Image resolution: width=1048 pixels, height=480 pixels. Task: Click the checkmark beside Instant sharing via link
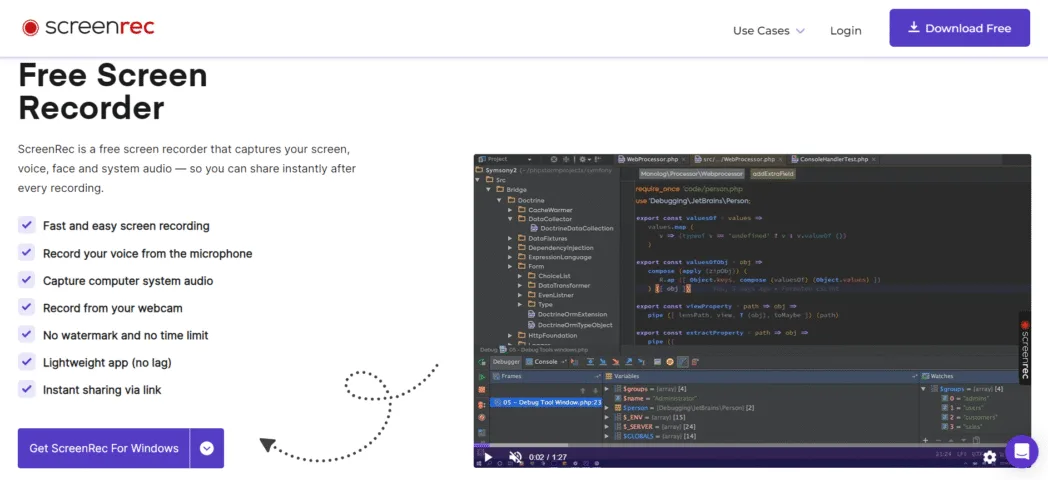click(x=27, y=390)
